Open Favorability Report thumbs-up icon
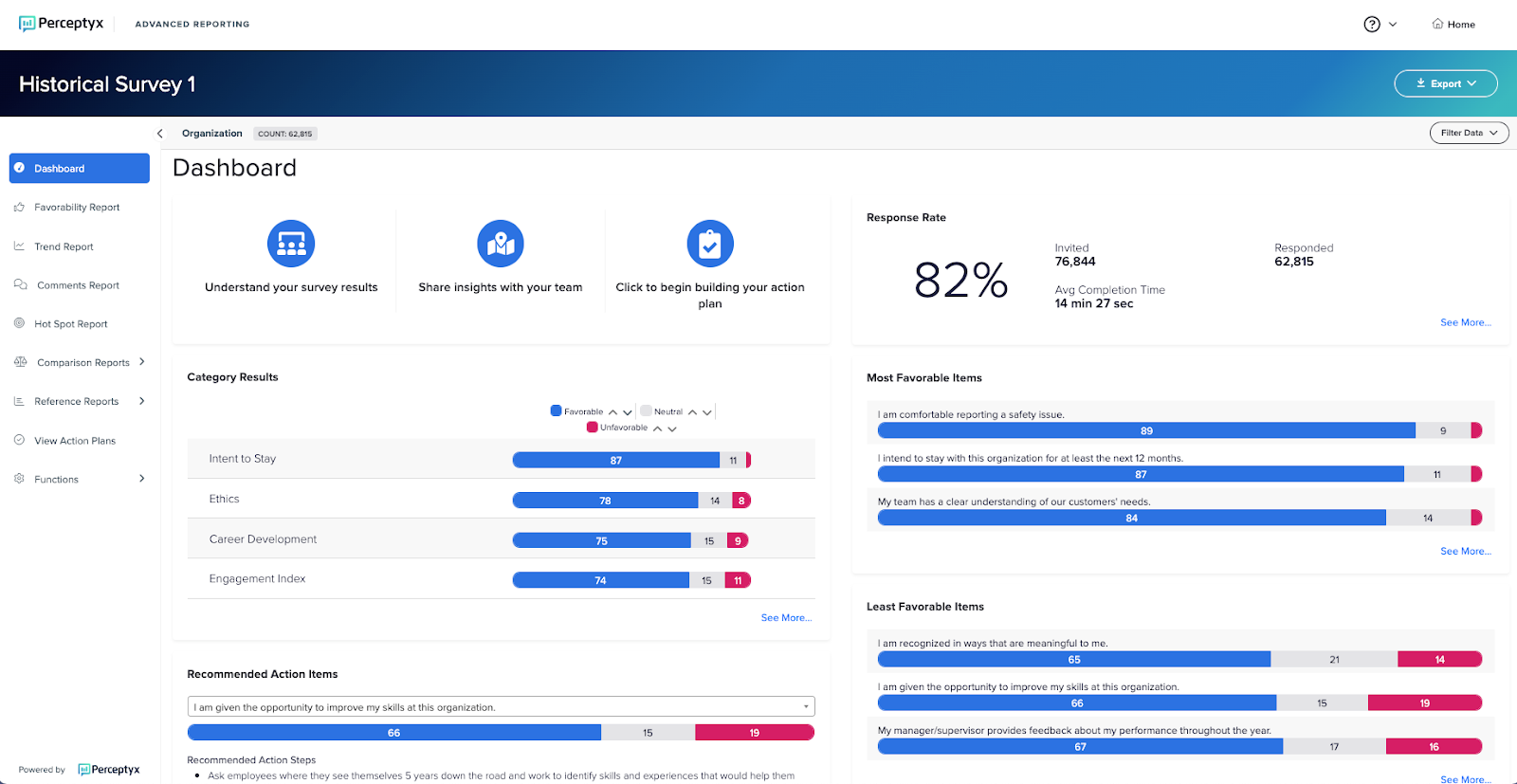 click(19, 207)
